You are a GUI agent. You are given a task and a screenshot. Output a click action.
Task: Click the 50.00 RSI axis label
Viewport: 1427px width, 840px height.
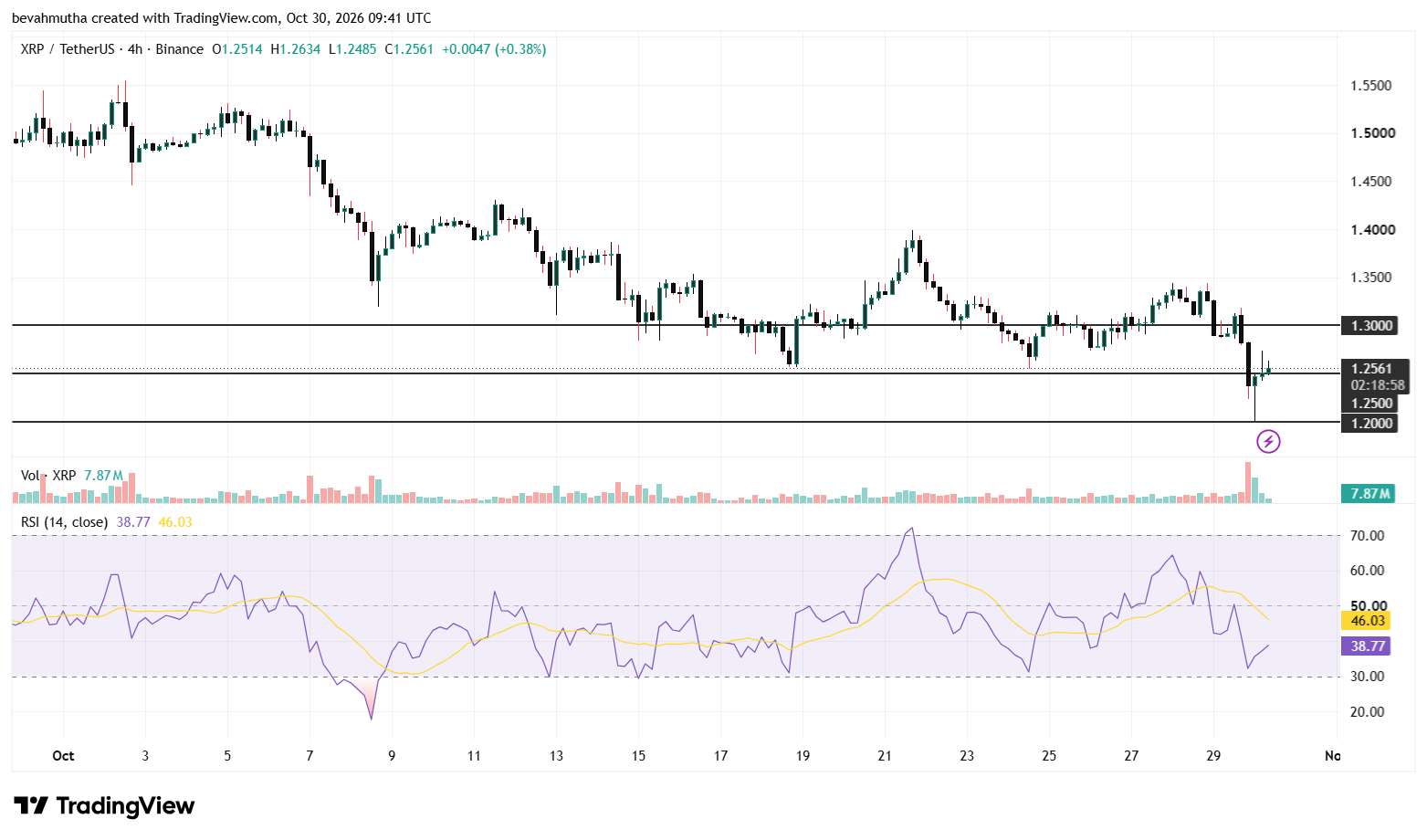[1369, 606]
